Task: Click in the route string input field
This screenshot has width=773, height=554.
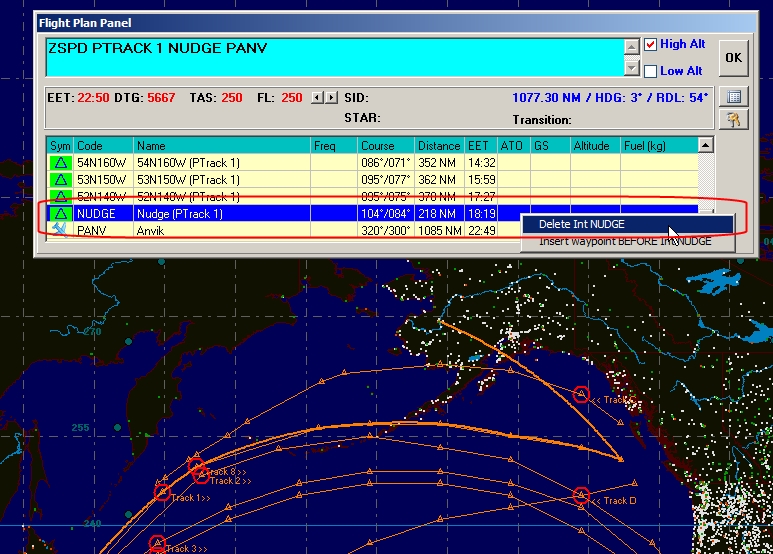Action: [x=335, y=57]
